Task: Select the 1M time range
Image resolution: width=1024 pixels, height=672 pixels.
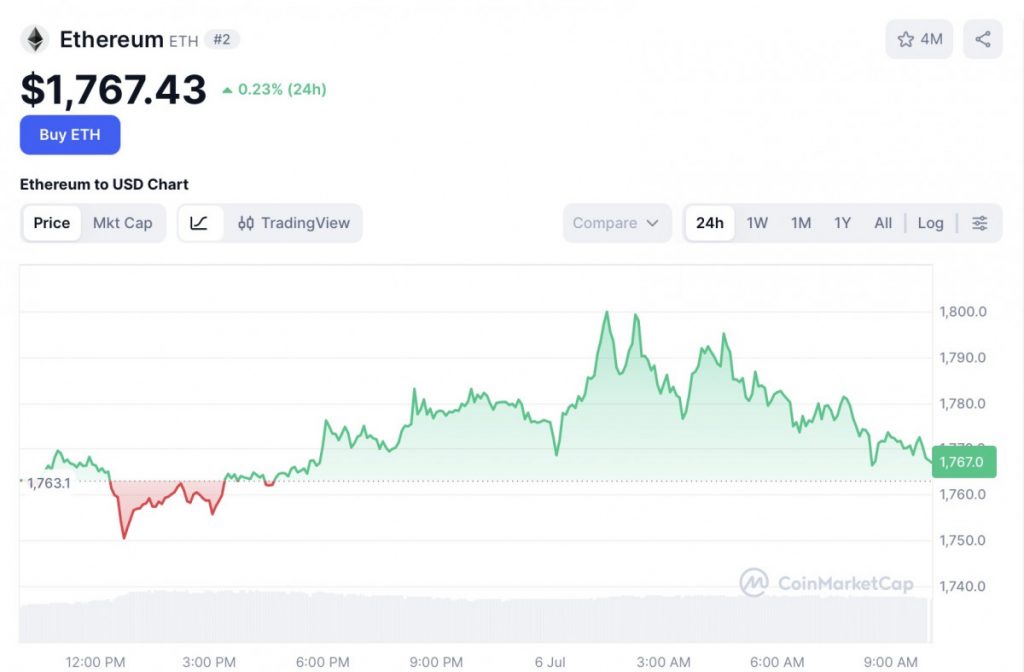Action: click(x=801, y=223)
